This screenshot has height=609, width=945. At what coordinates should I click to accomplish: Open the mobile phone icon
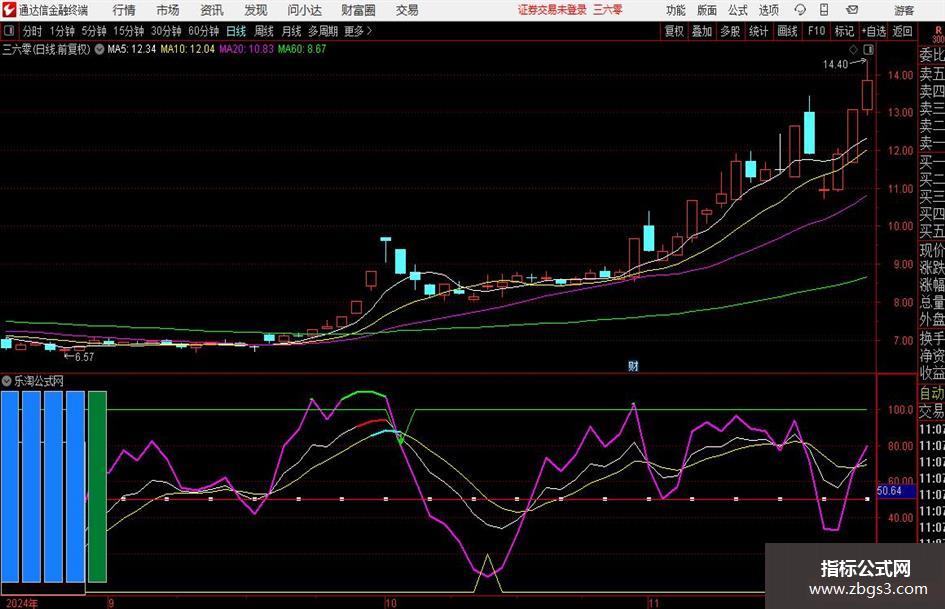click(x=824, y=10)
